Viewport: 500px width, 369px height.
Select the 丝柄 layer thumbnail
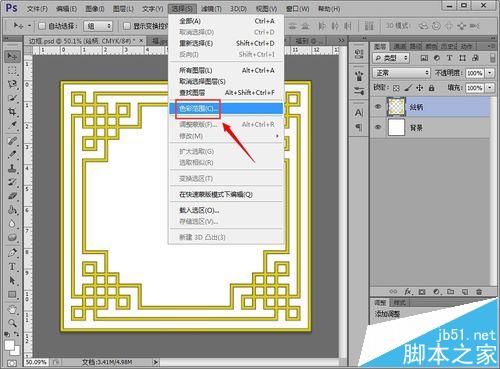(396, 107)
